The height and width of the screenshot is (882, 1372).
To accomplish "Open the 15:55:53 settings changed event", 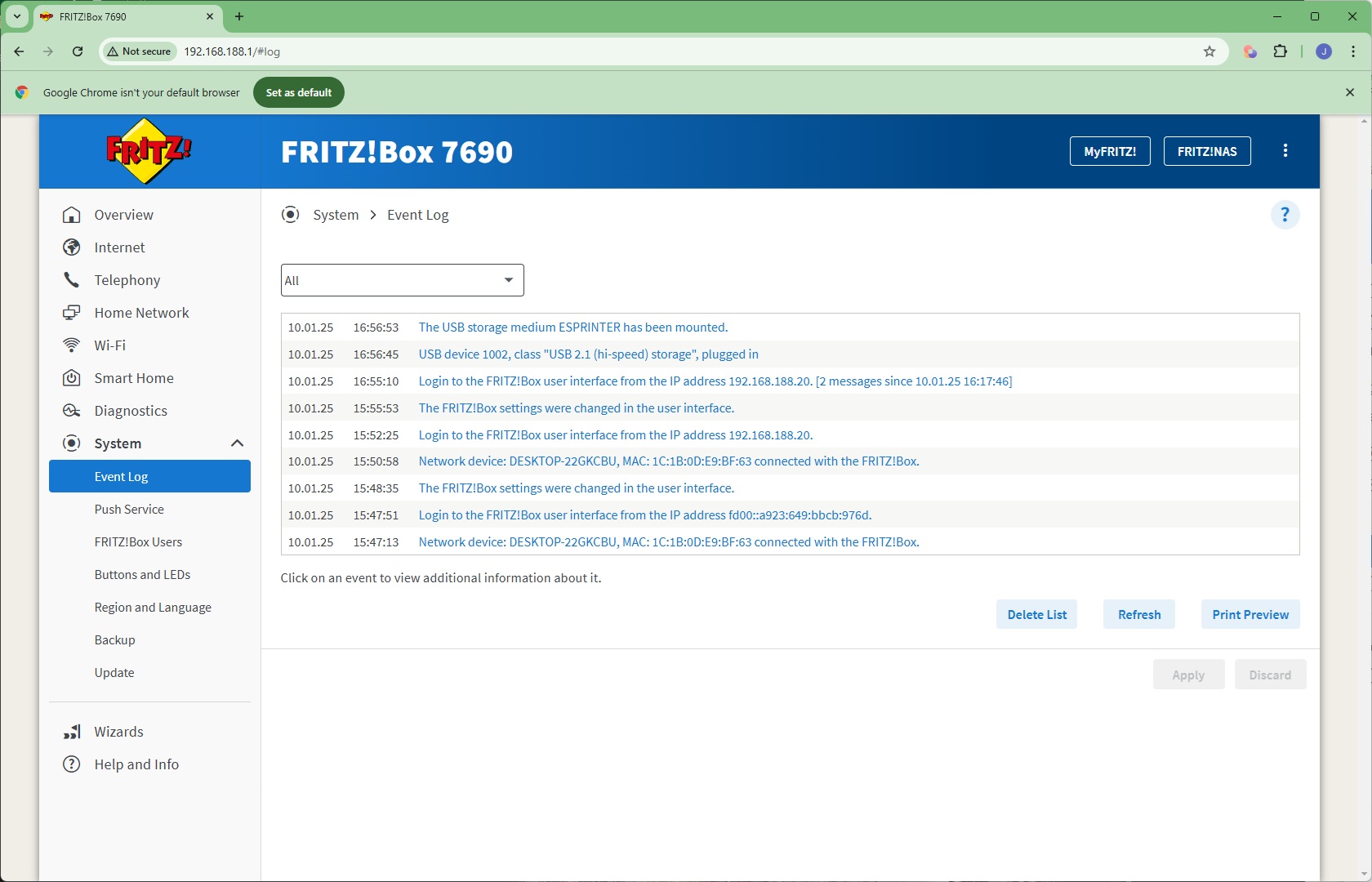I will pos(577,408).
